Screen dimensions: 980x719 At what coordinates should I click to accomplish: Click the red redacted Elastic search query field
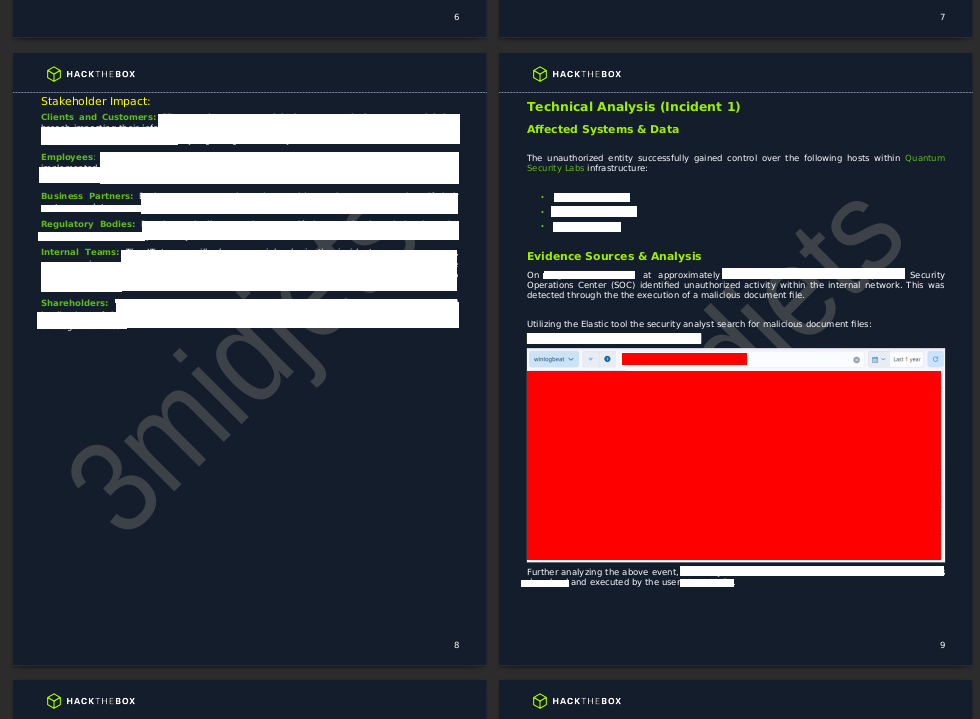pyautogui.click(x=684, y=359)
